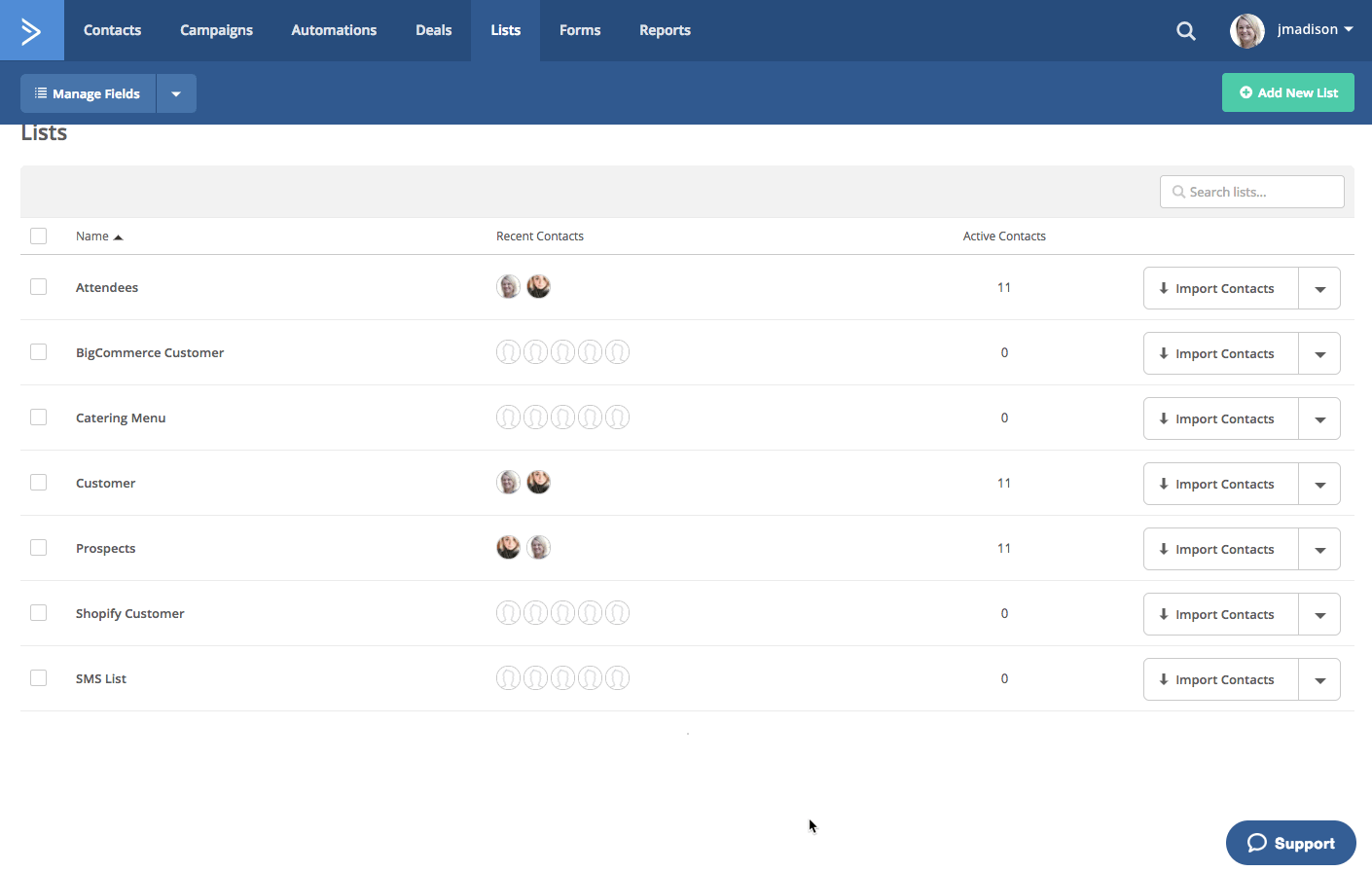Click last placeholder avatar in Shopify Customer row
The width and height of the screenshot is (1372, 872).
click(617, 613)
